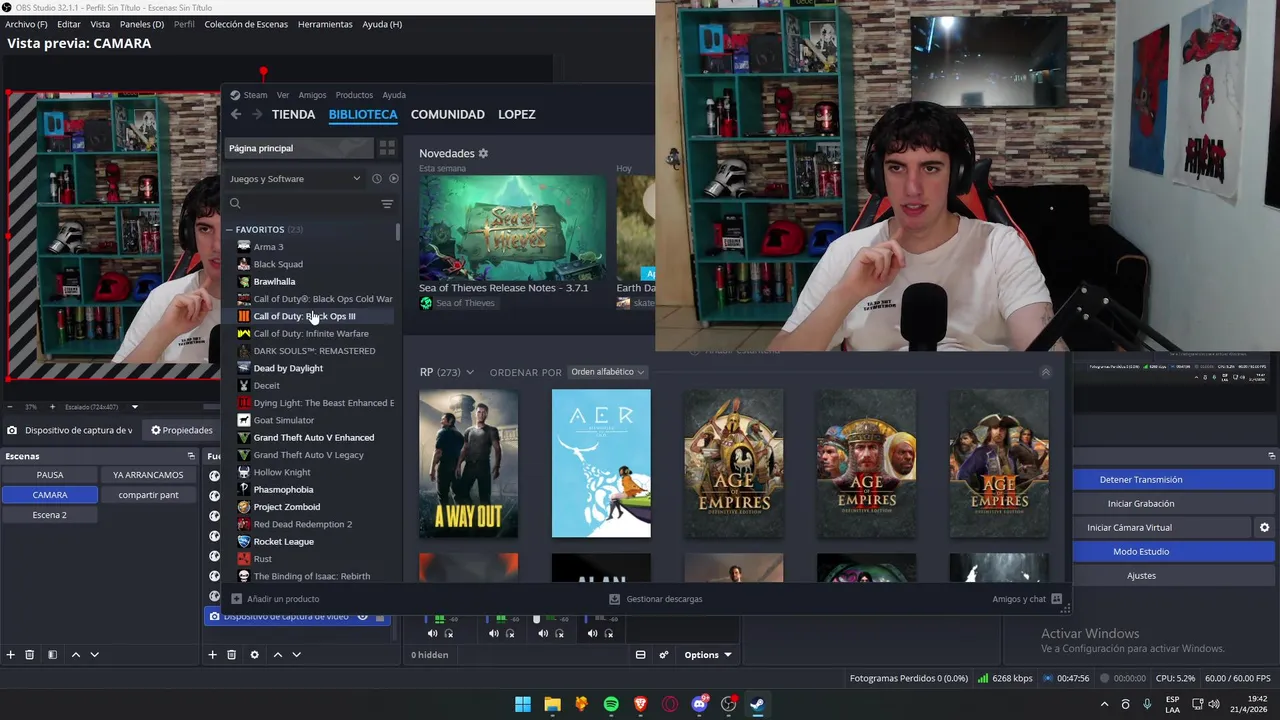Pop out the Escenas panel icon
The height and width of the screenshot is (720, 1280).
[191, 456]
